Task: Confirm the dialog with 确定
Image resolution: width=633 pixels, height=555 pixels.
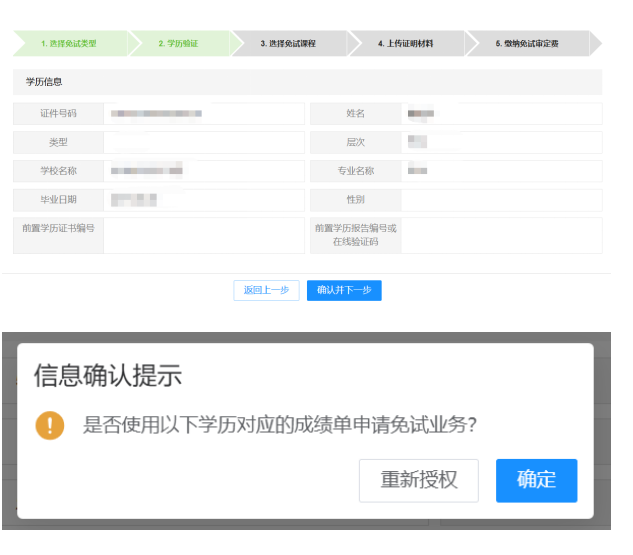Action: tap(536, 480)
